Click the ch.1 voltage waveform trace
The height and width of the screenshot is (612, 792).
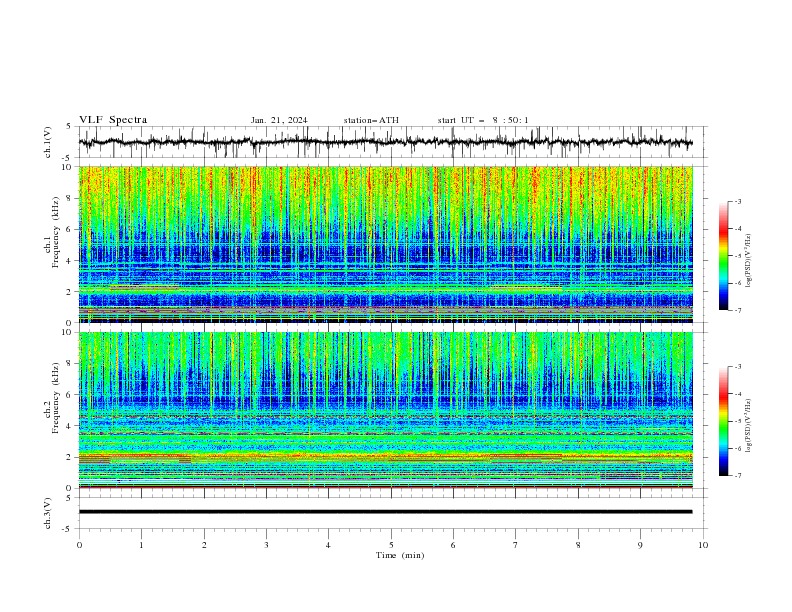[x=385, y=142]
